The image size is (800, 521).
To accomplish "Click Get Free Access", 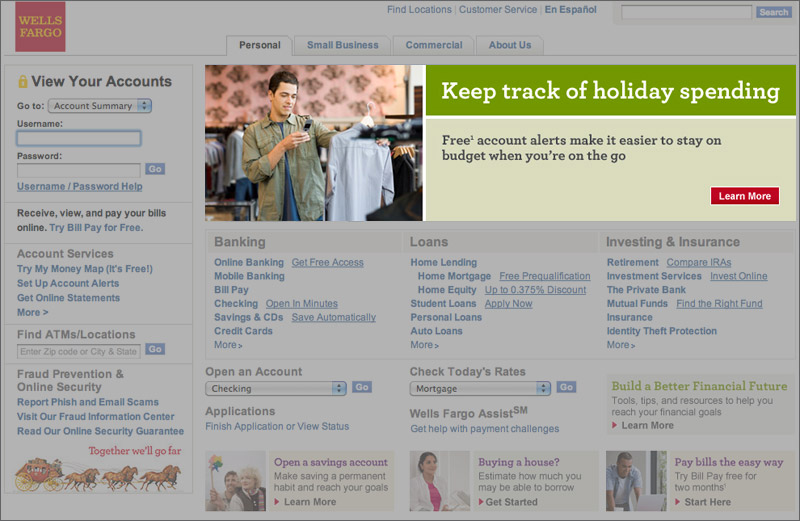I will tap(328, 262).
